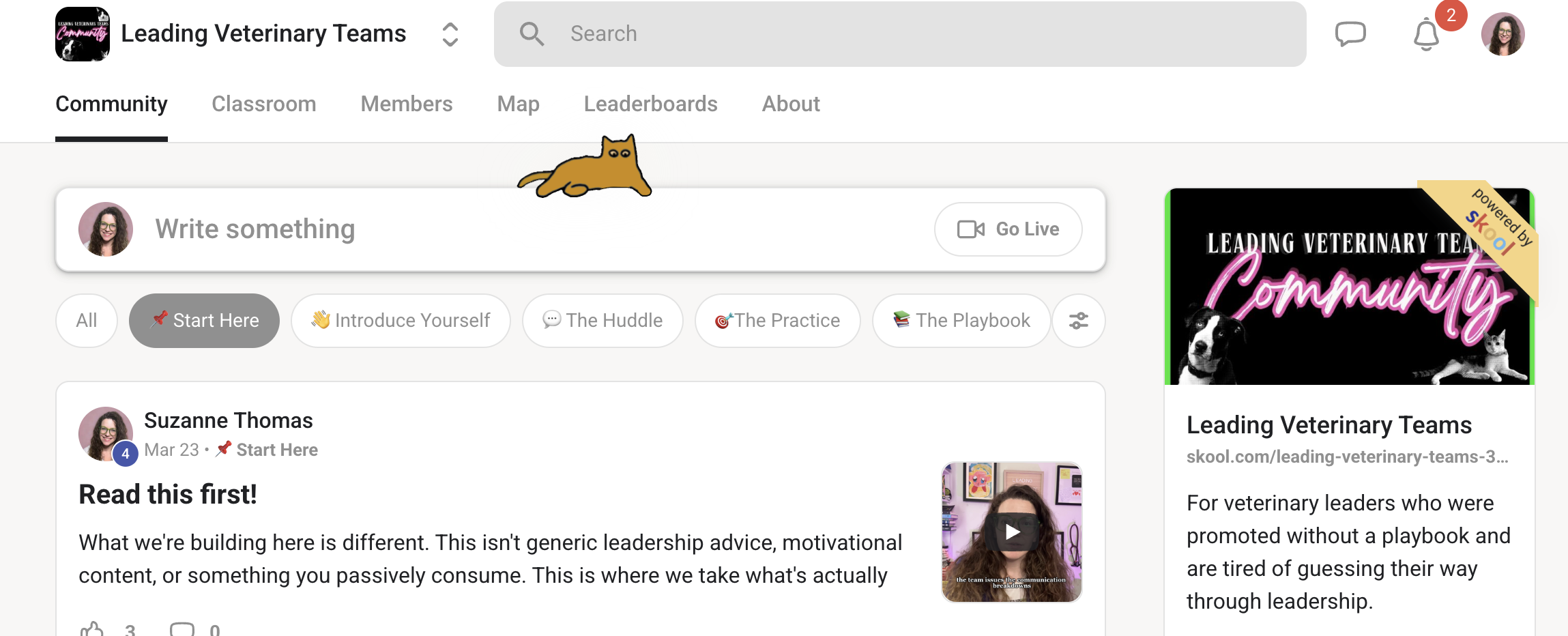Filter by The Playbook category
This screenshot has height=636, width=1568.
pos(961,321)
